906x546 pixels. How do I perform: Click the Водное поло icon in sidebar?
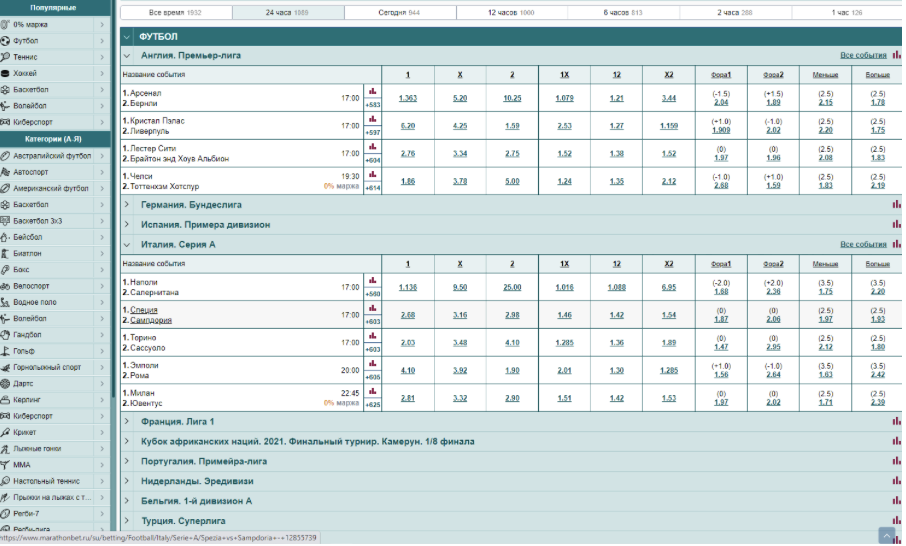(x=5, y=302)
